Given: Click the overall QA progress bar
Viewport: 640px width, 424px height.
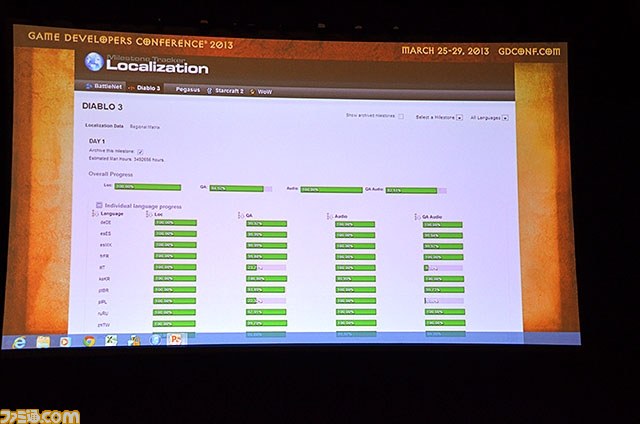Looking at the screenshot, I should (241, 189).
